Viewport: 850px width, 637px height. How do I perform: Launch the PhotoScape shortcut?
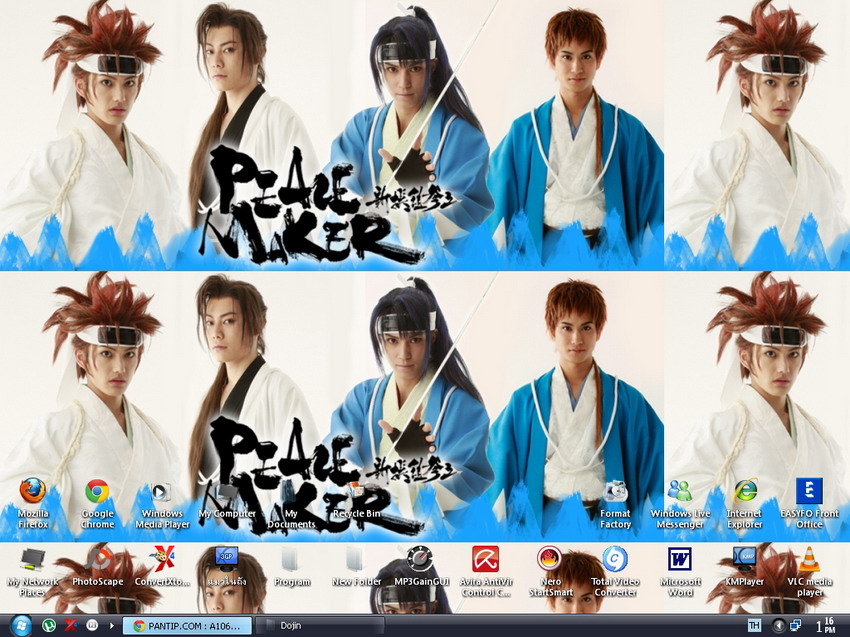(x=98, y=568)
